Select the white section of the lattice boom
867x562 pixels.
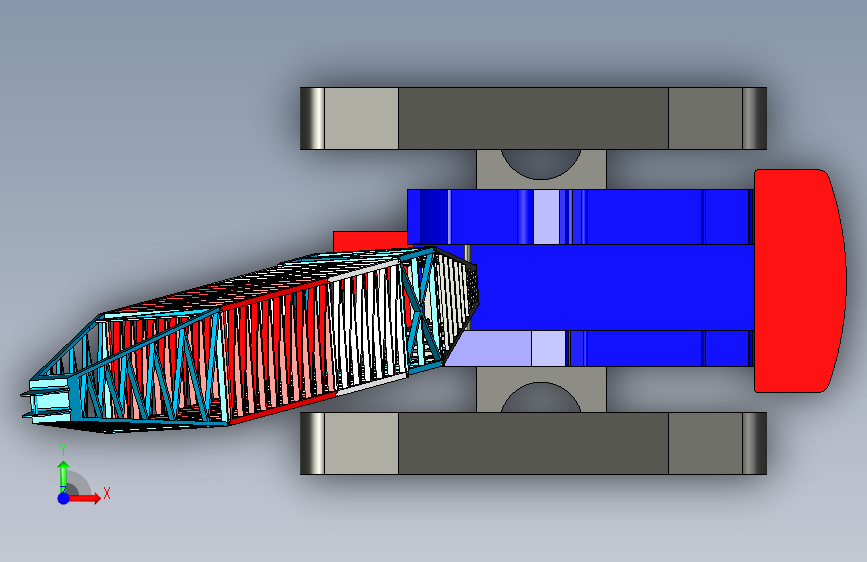[x=367, y=326]
